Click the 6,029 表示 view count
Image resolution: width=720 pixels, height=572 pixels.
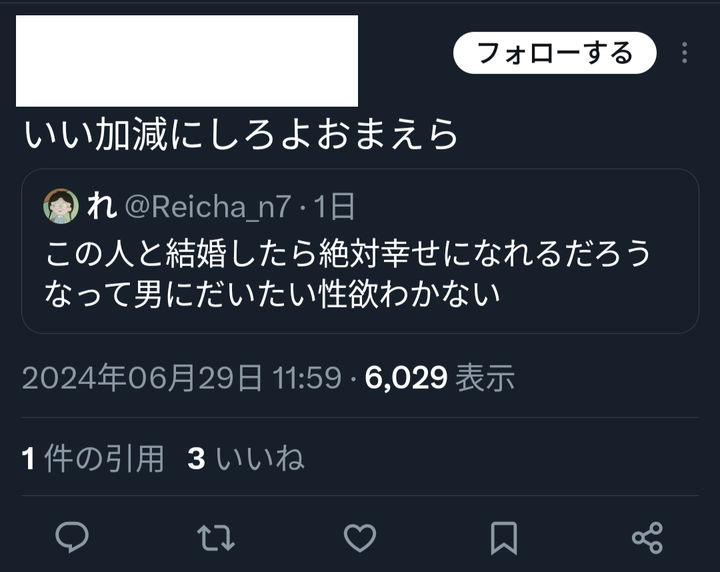[439, 378]
